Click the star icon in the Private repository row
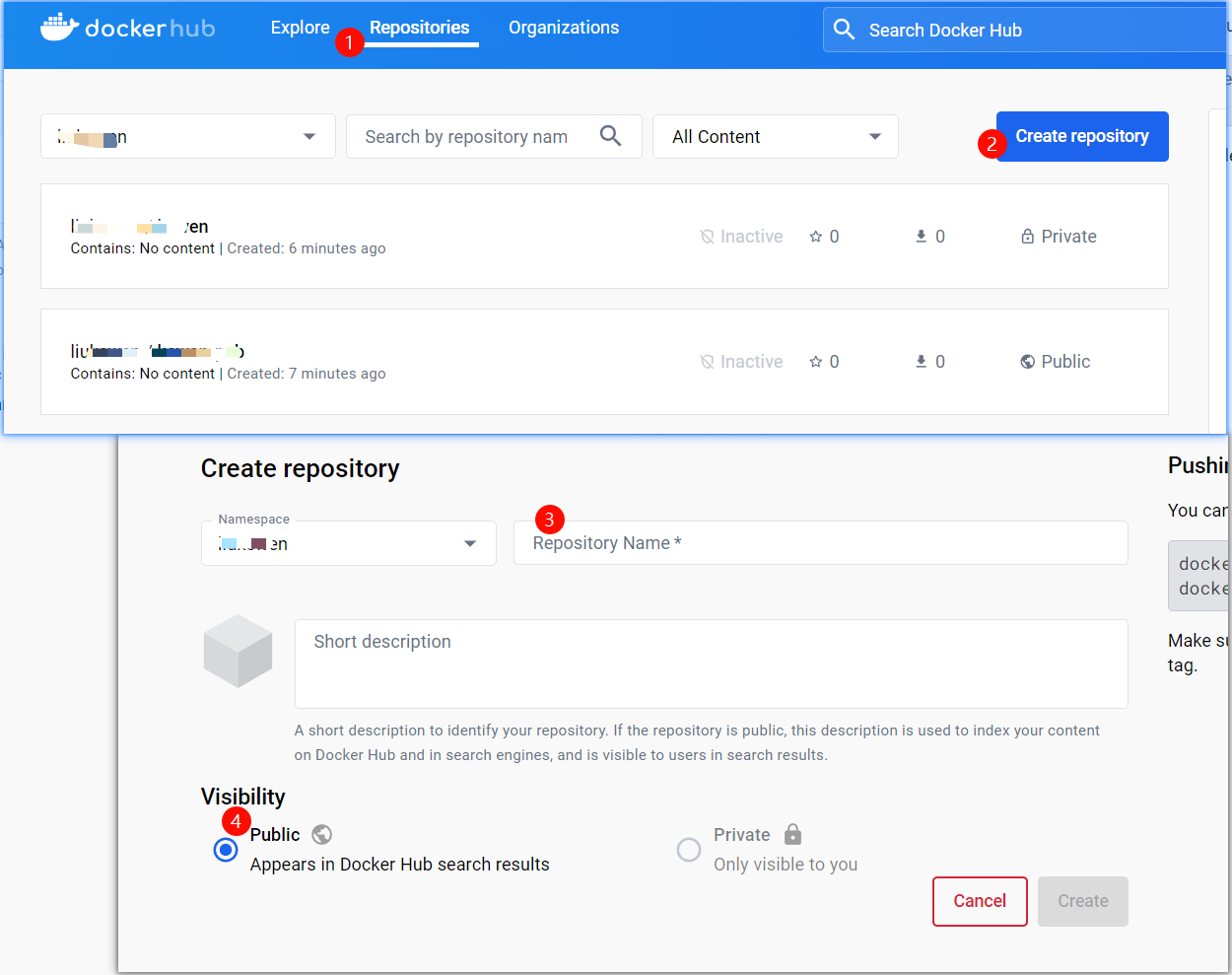1232x975 pixels. [x=816, y=237]
